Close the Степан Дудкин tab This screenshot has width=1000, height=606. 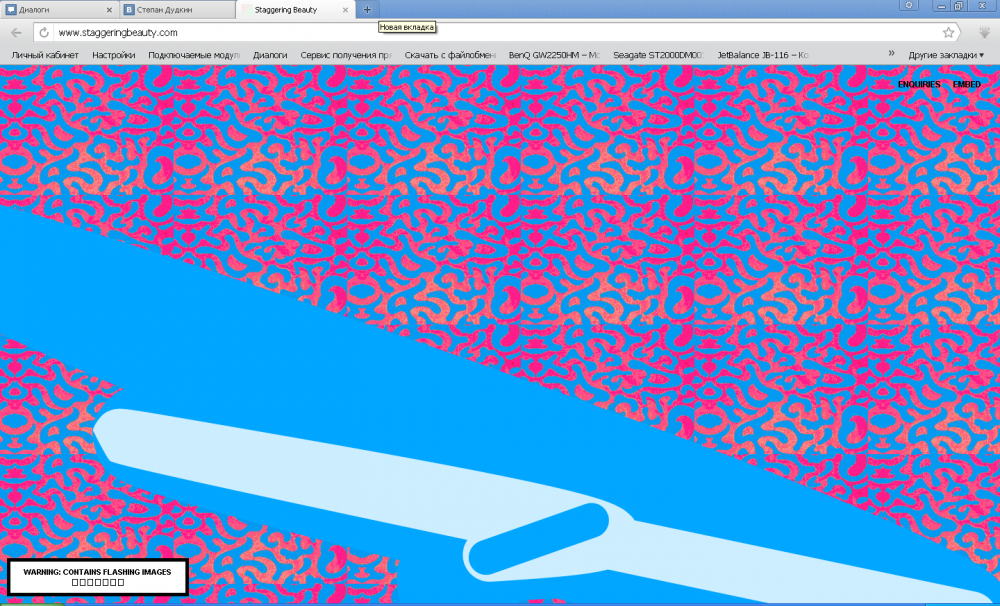pyautogui.click(x=228, y=9)
